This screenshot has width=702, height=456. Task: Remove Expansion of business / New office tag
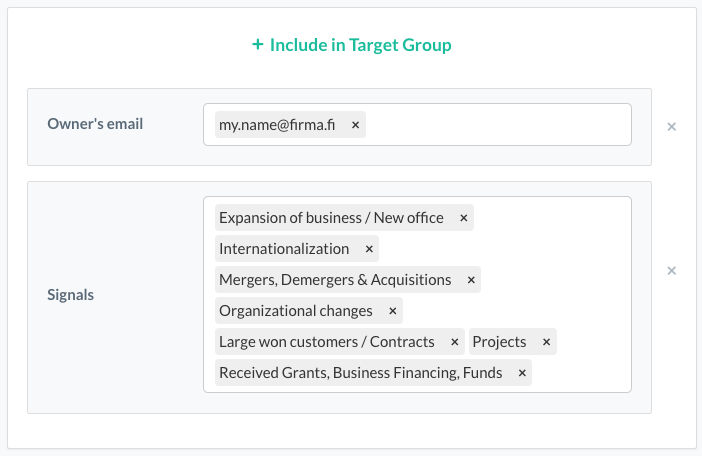(x=464, y=218)
